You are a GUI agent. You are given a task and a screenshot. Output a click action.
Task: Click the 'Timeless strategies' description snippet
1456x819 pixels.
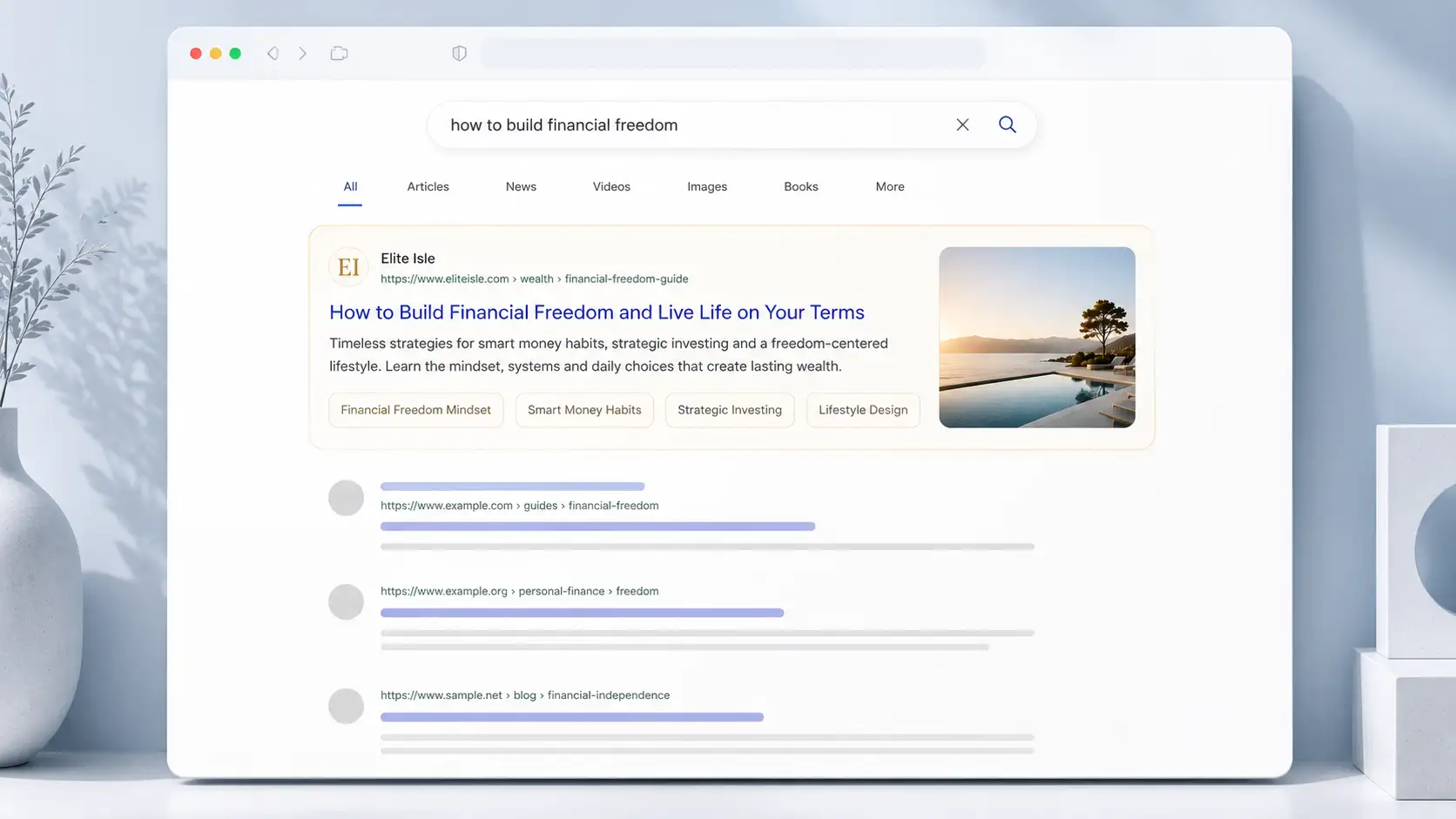pos(609,354)
